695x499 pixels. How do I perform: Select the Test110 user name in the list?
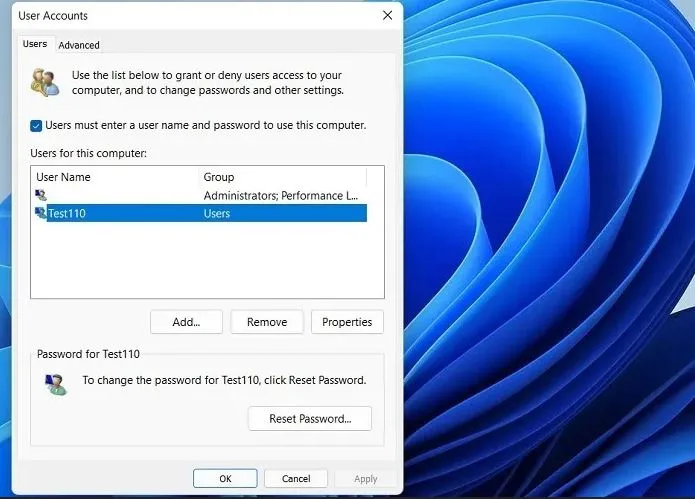(x=67, y=214)
